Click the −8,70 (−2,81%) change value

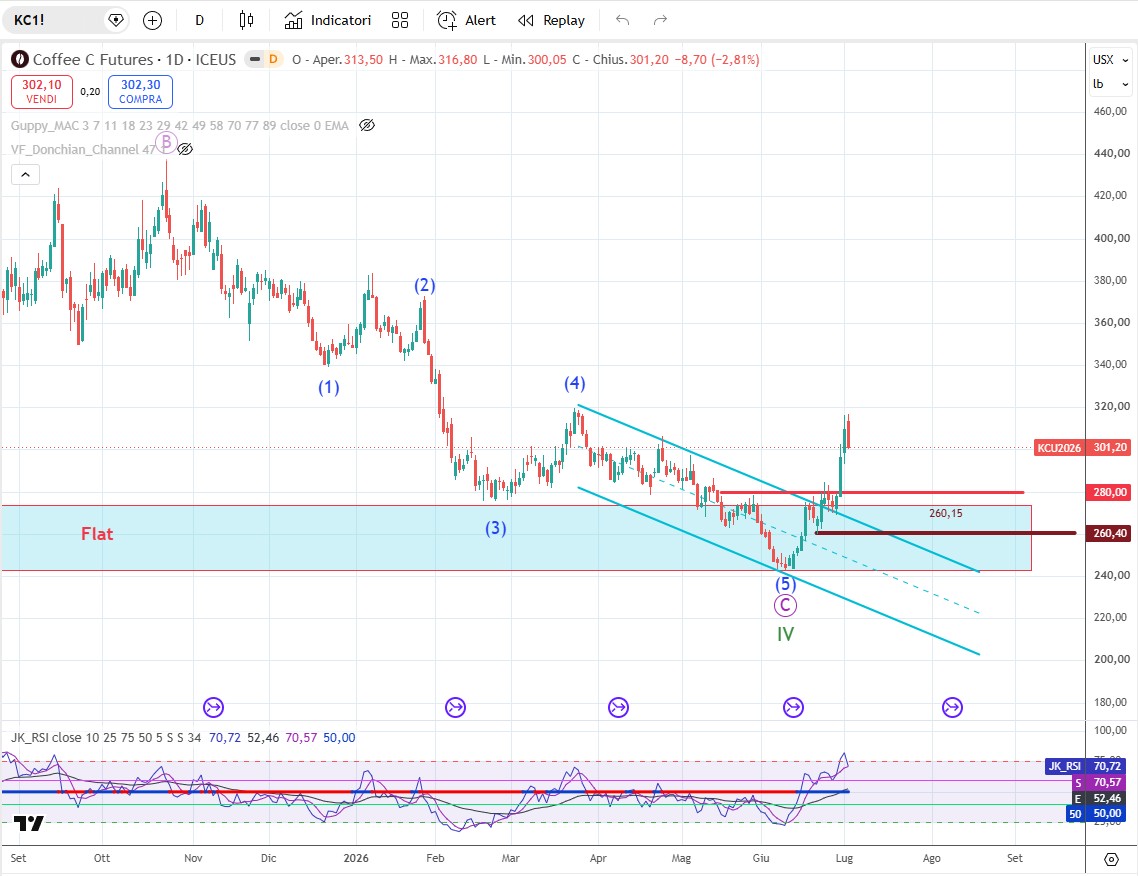click(x=717, y=60)
